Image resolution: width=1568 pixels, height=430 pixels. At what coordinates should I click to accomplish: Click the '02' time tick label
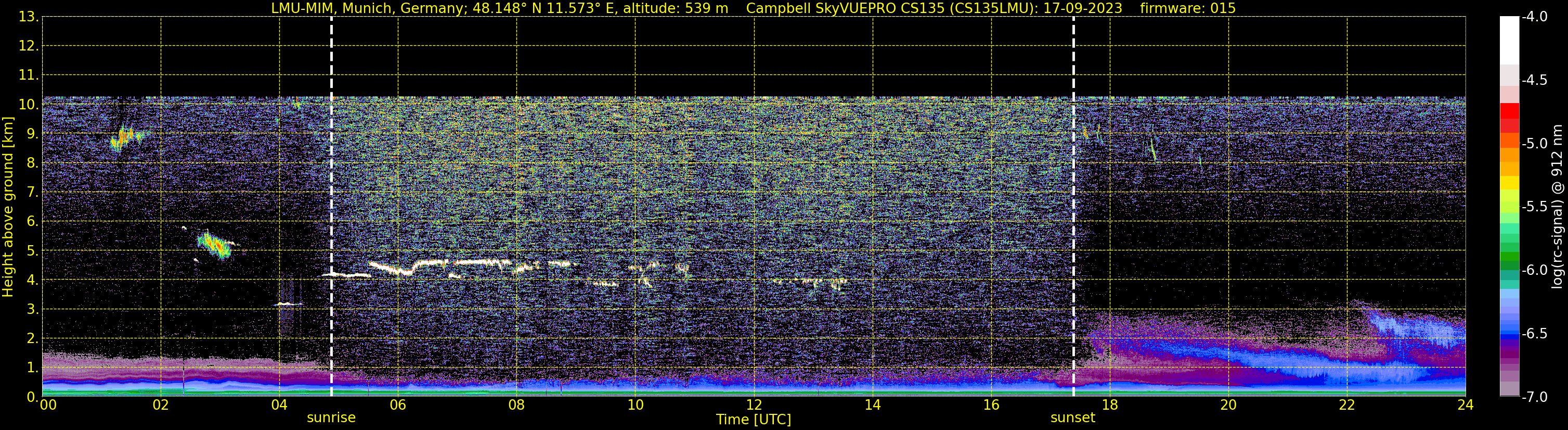pos(161,406)
